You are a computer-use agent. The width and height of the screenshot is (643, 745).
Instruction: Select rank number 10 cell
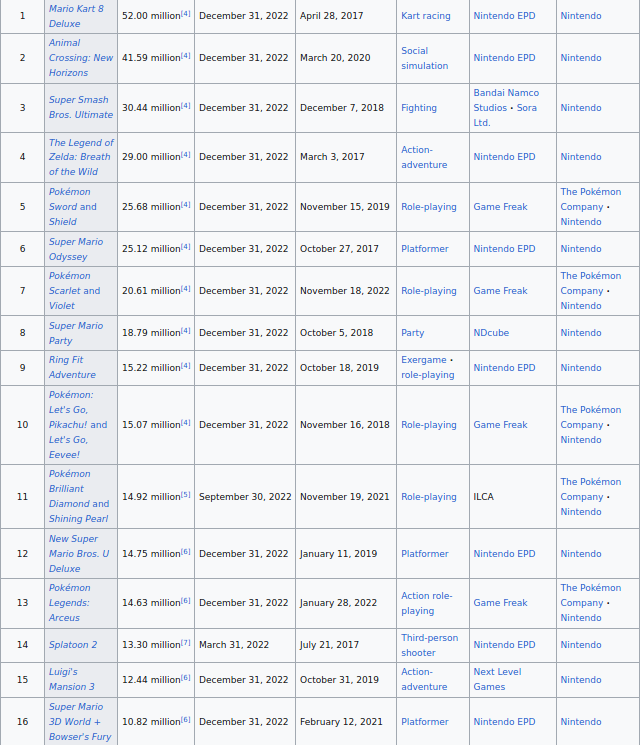click(22, 425)
